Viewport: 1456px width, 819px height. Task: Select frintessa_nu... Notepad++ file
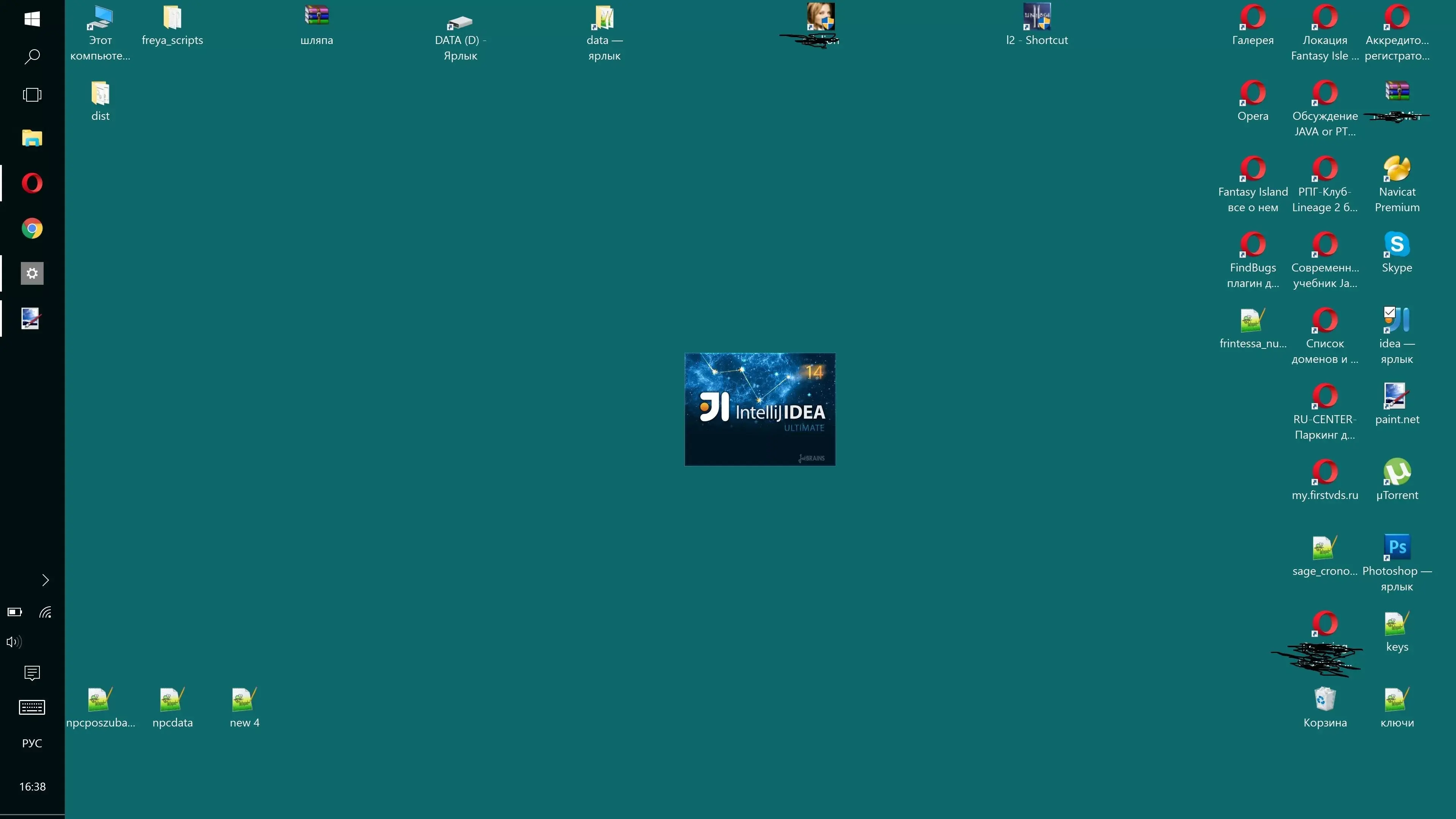tap(1253, 328)
